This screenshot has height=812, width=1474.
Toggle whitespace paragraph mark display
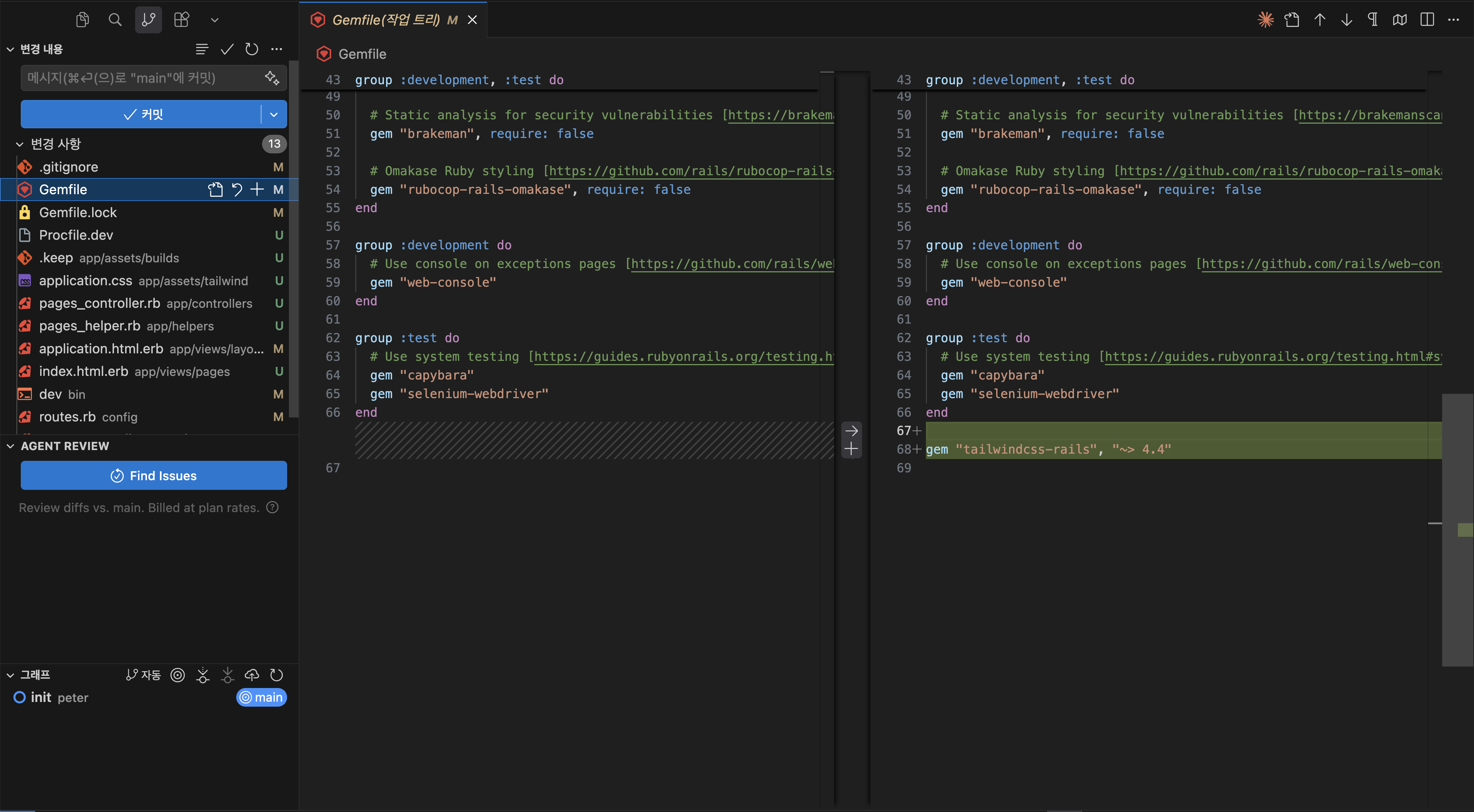pos(1373,20)
